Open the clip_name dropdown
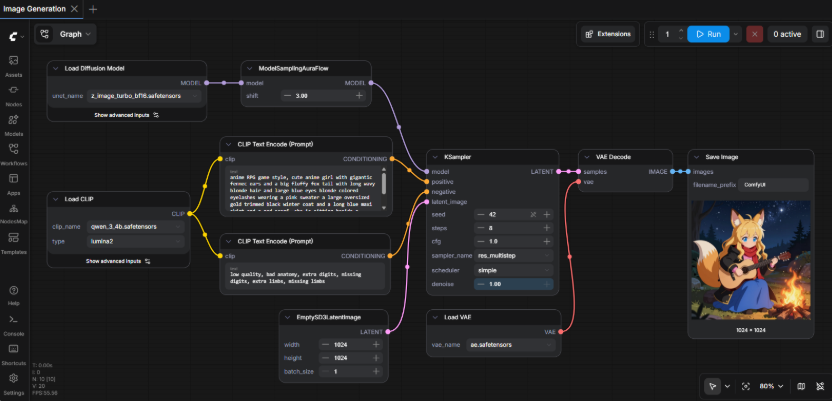The height and width of the screenshot is (401, 832). pyautogui.click(x=135, y=226)
